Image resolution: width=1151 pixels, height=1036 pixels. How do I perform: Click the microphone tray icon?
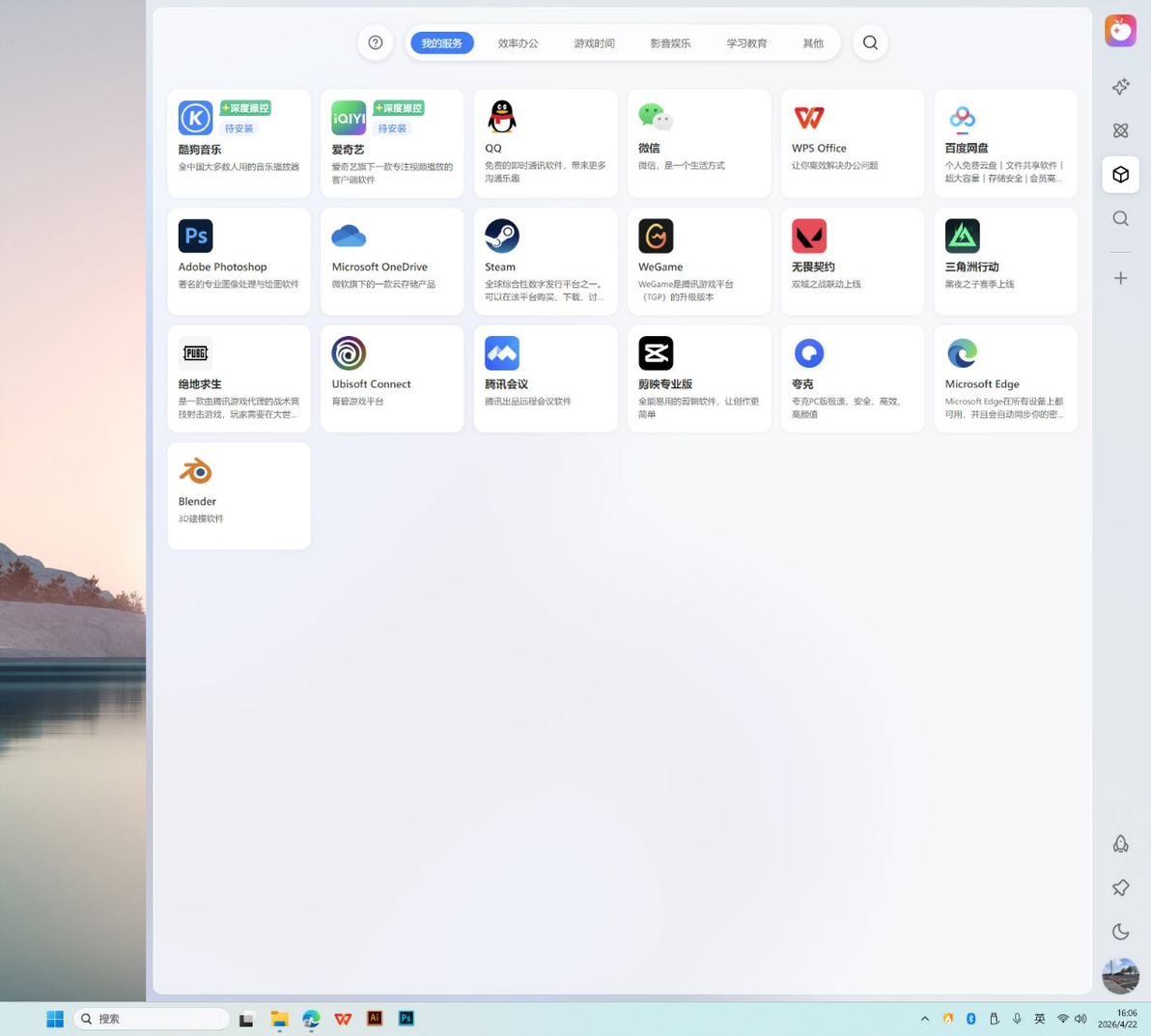pyautogui.click(x=1017, y=1019)
